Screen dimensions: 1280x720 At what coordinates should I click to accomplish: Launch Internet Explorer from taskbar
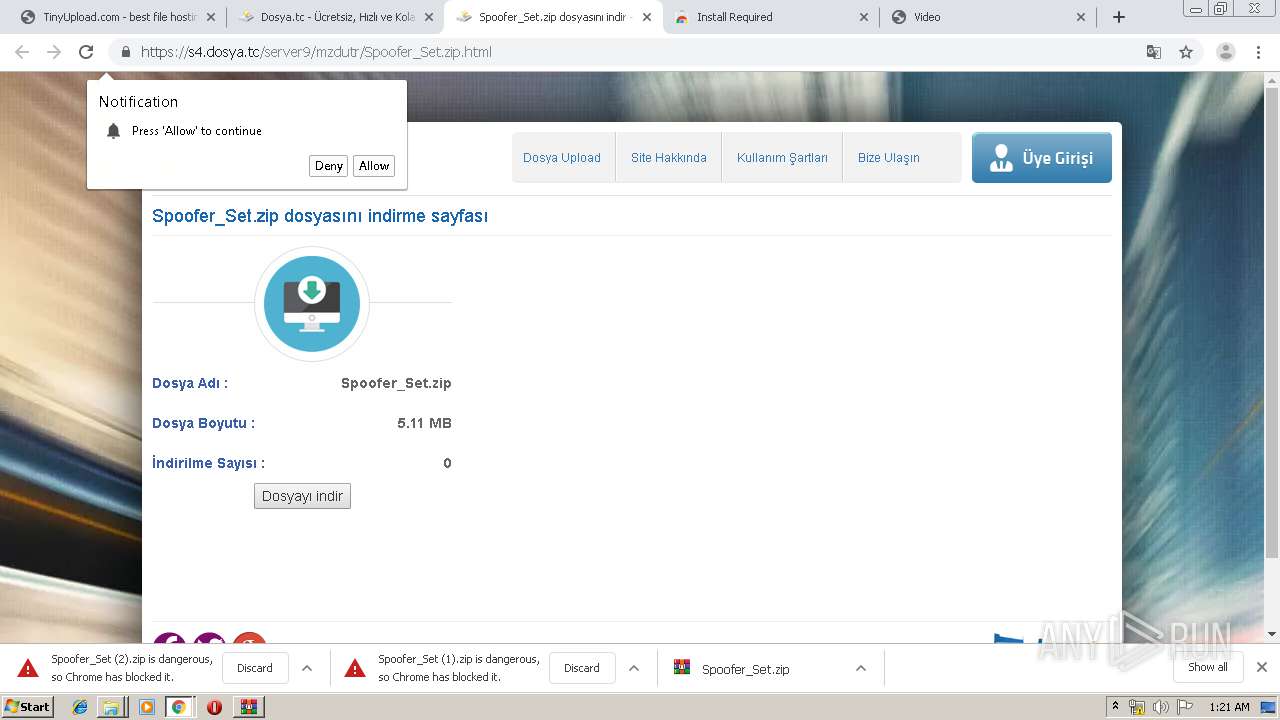tap(80, 707)
